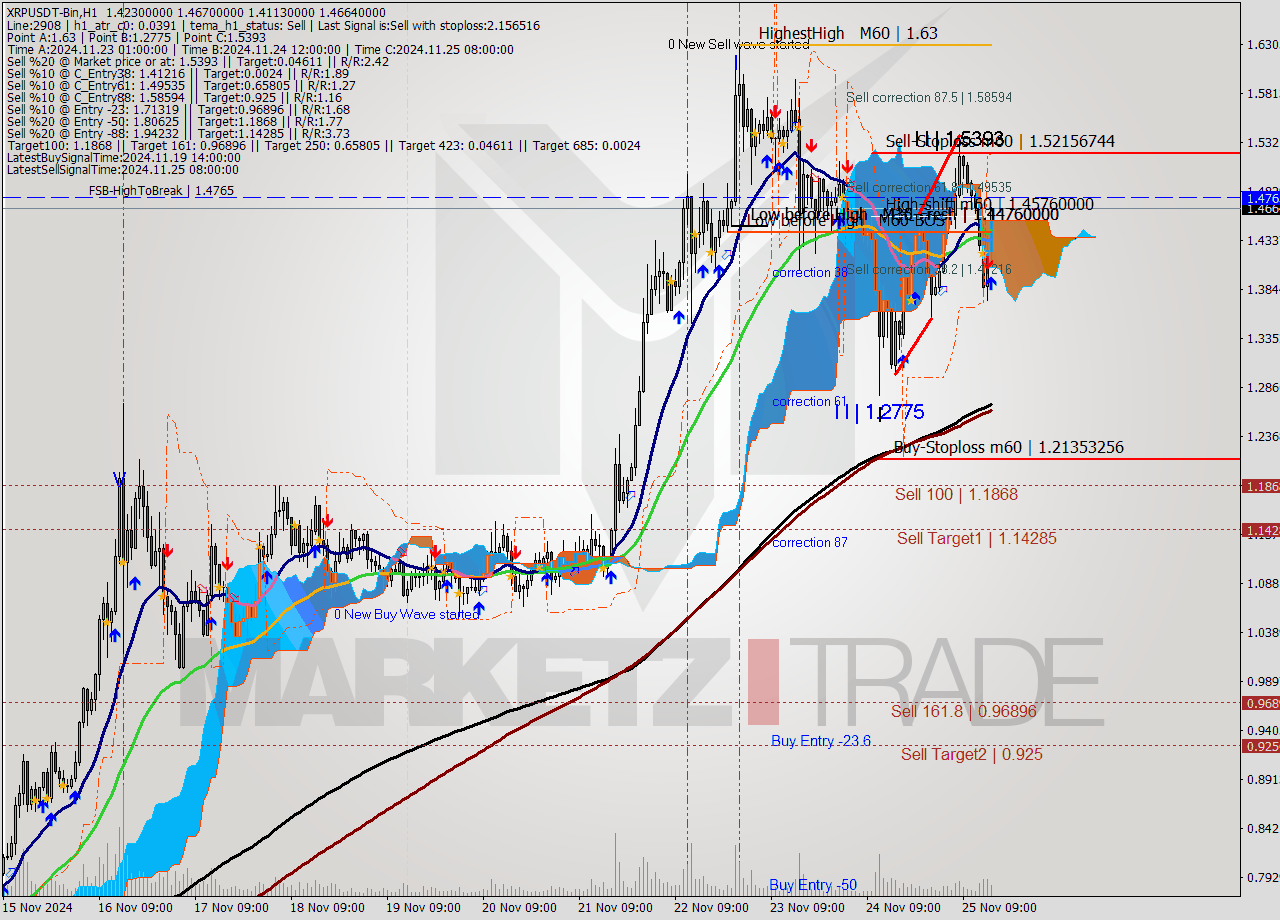Click the 0.968 red price tag on axis
1280x920 pixels.
click(x=1260, y=702)
